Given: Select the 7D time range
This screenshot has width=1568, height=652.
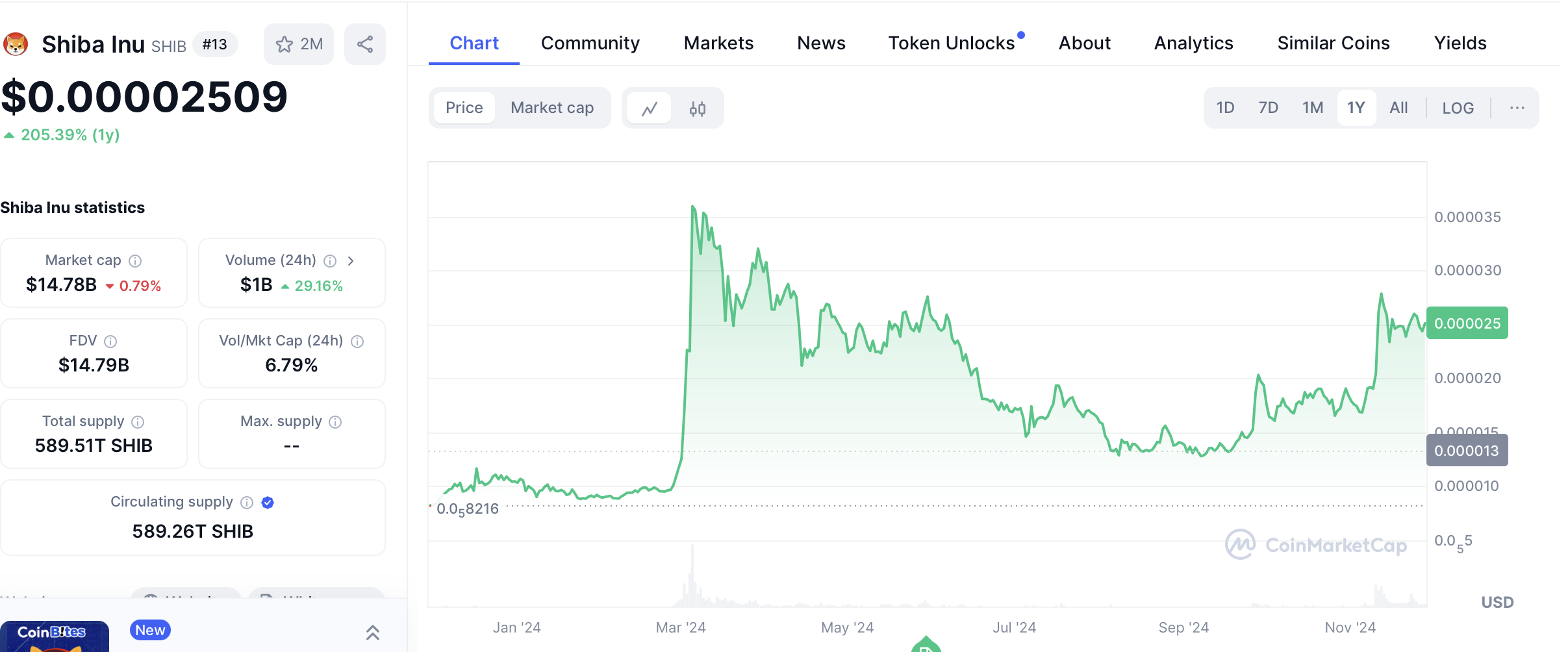Looking at the screenshot, I should pyautogui.click(x=1268, y=108).
